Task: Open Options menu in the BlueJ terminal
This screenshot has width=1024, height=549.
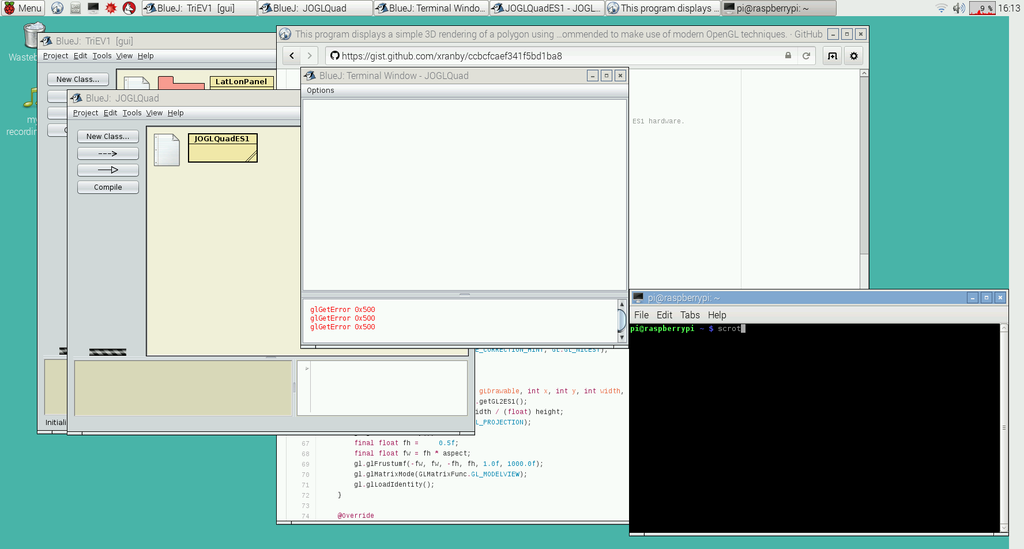Action: (x=320, y=90)
